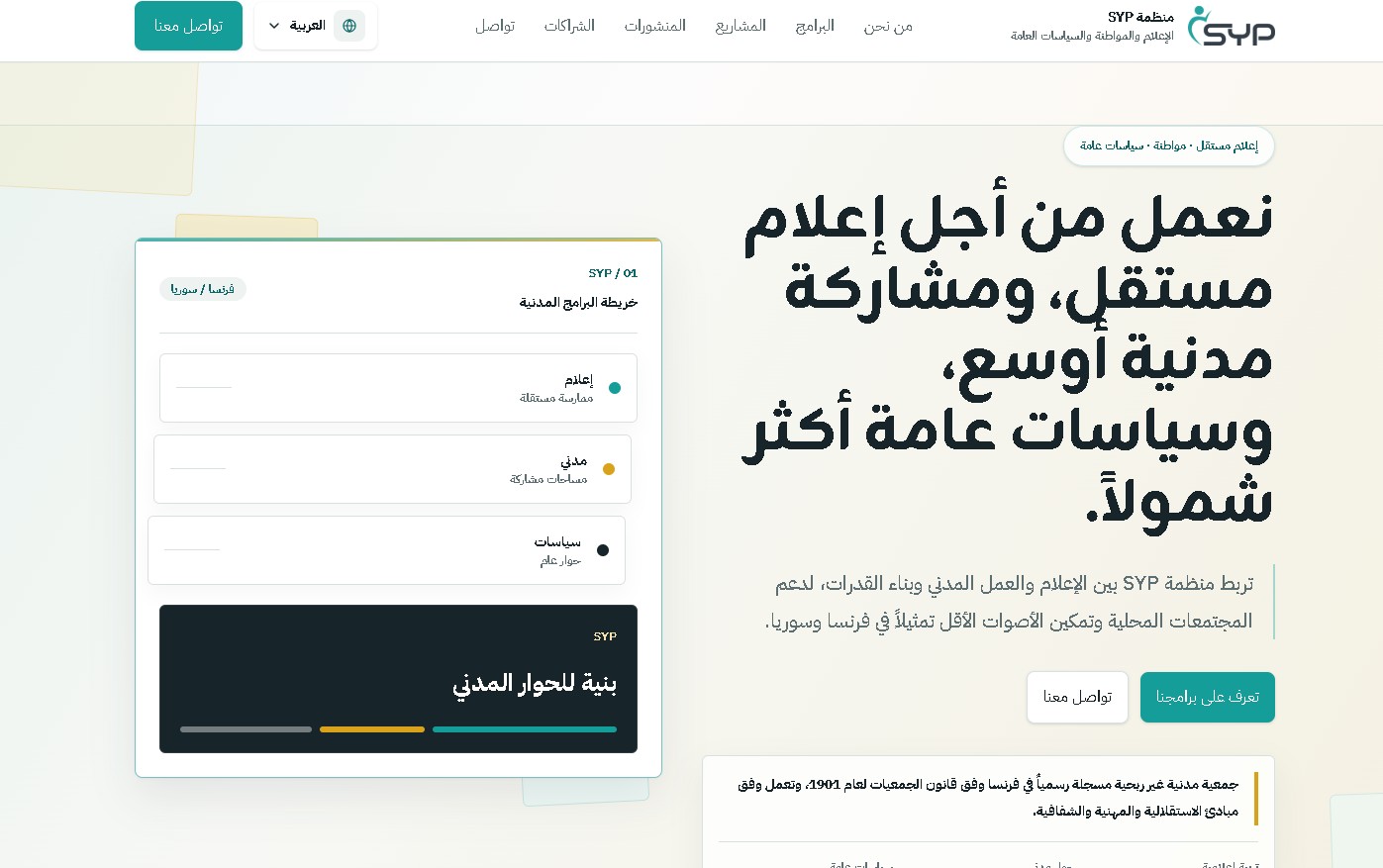
Task: Click the teal dot beside إعلام
Action: (615, 388)
